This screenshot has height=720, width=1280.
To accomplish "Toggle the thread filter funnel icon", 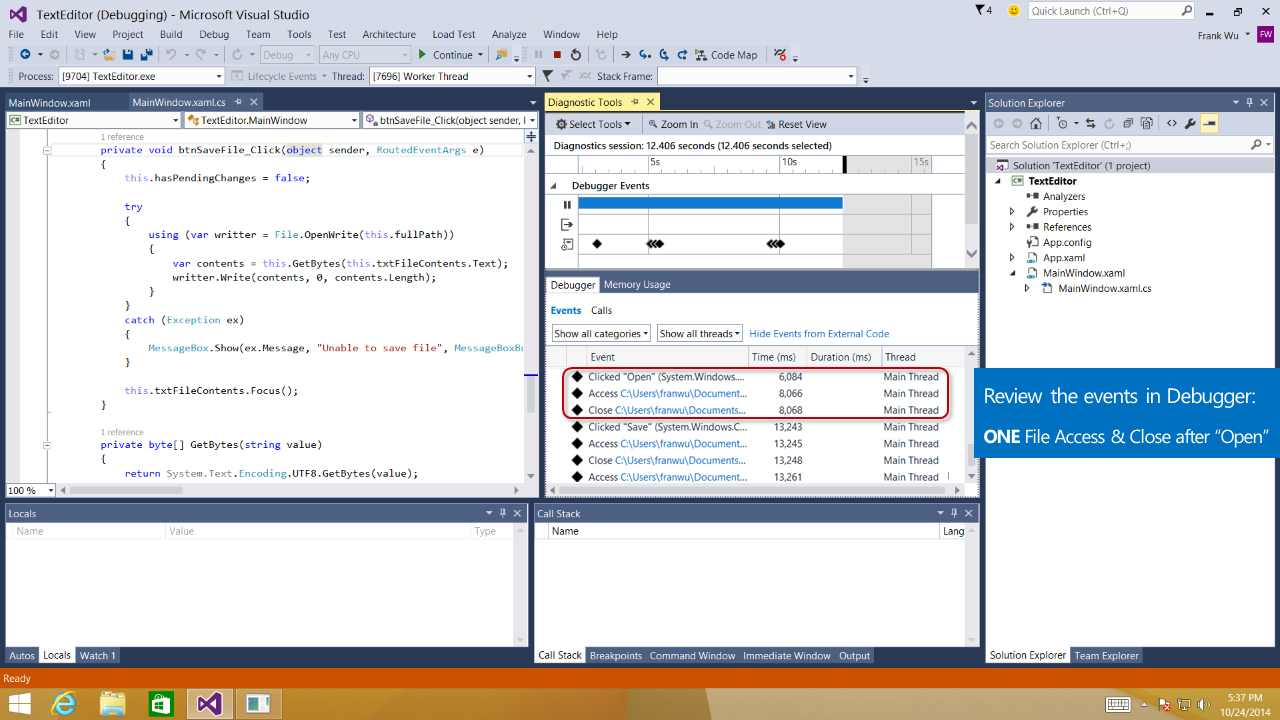I will pyautogui.click(x=547, y=76).
